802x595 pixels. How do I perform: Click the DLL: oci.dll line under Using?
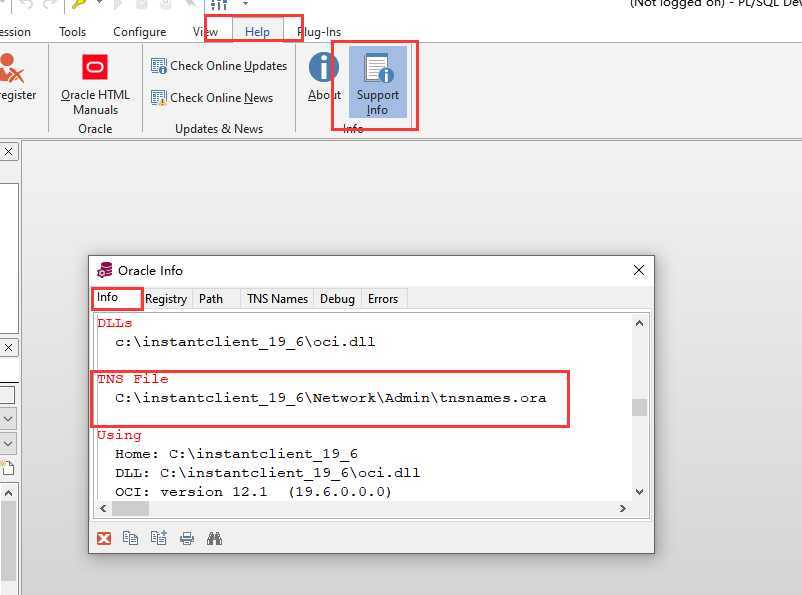[x=268, y=473]
